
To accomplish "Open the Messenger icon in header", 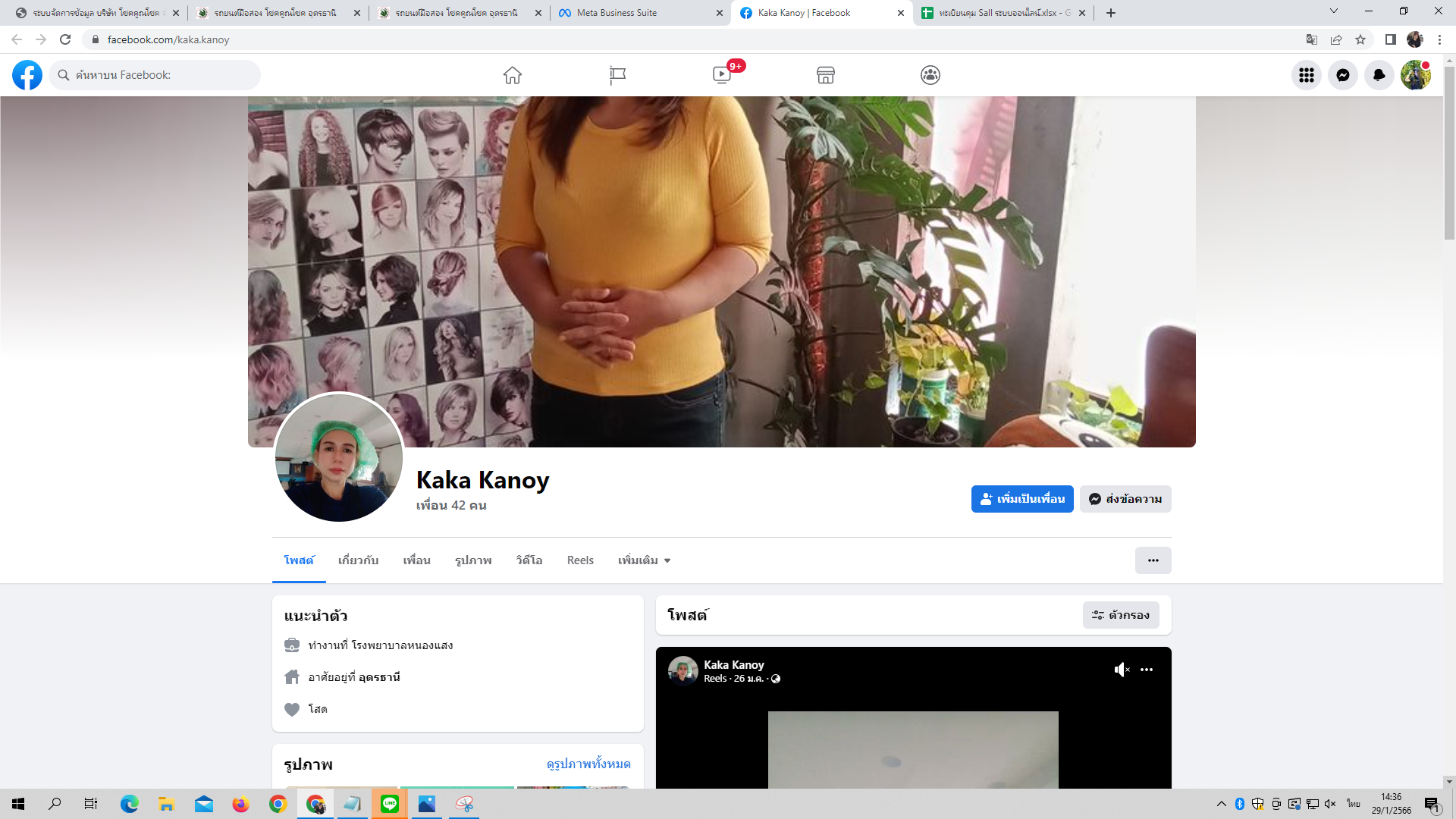I will 1343,75.
